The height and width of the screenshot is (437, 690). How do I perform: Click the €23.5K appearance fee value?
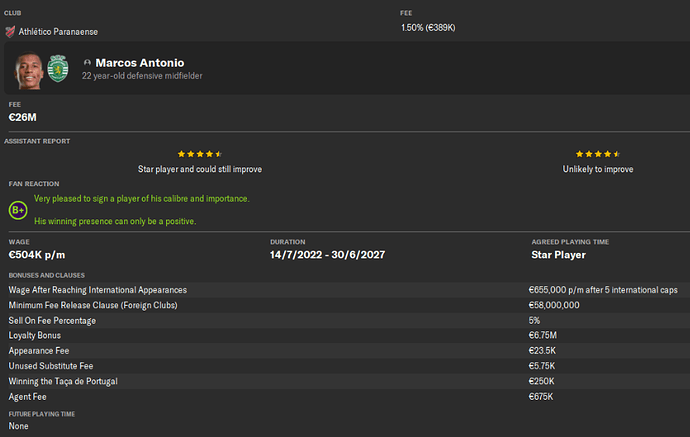pos(542,351)
